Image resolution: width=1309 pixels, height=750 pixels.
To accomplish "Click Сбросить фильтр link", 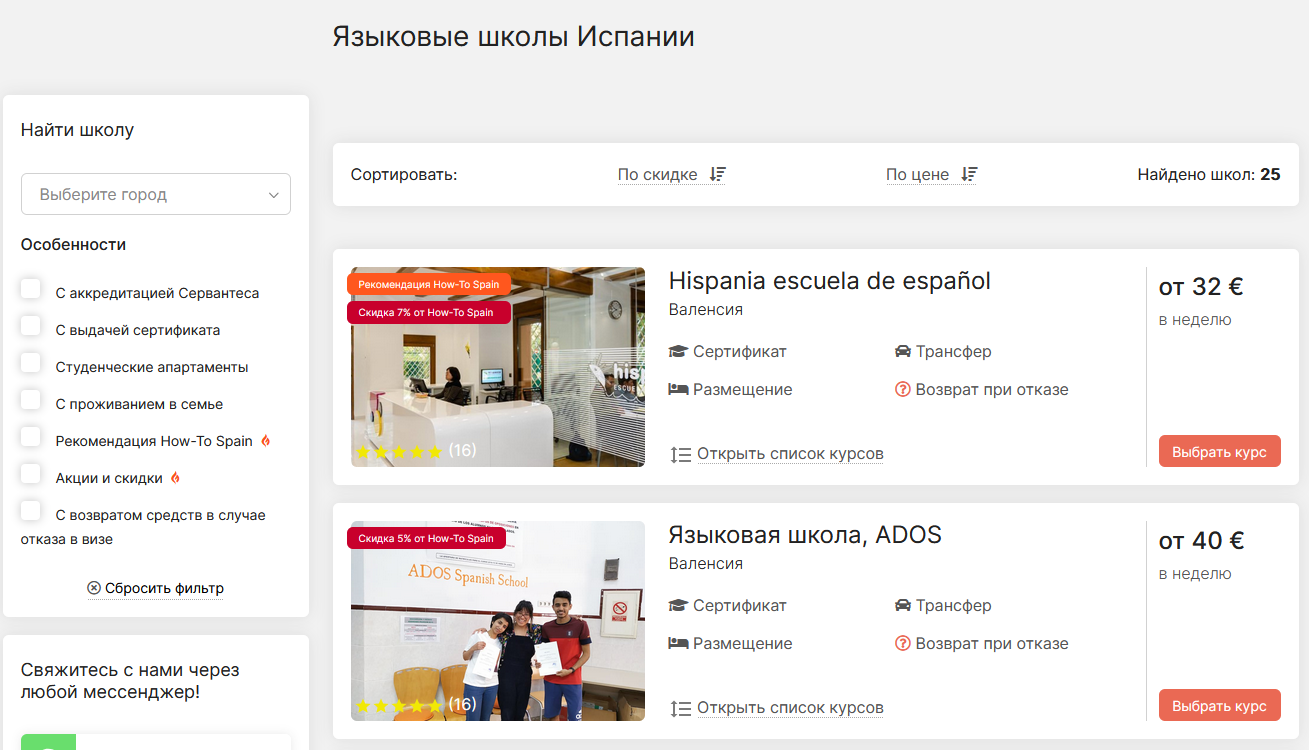I will pos(164,588).
